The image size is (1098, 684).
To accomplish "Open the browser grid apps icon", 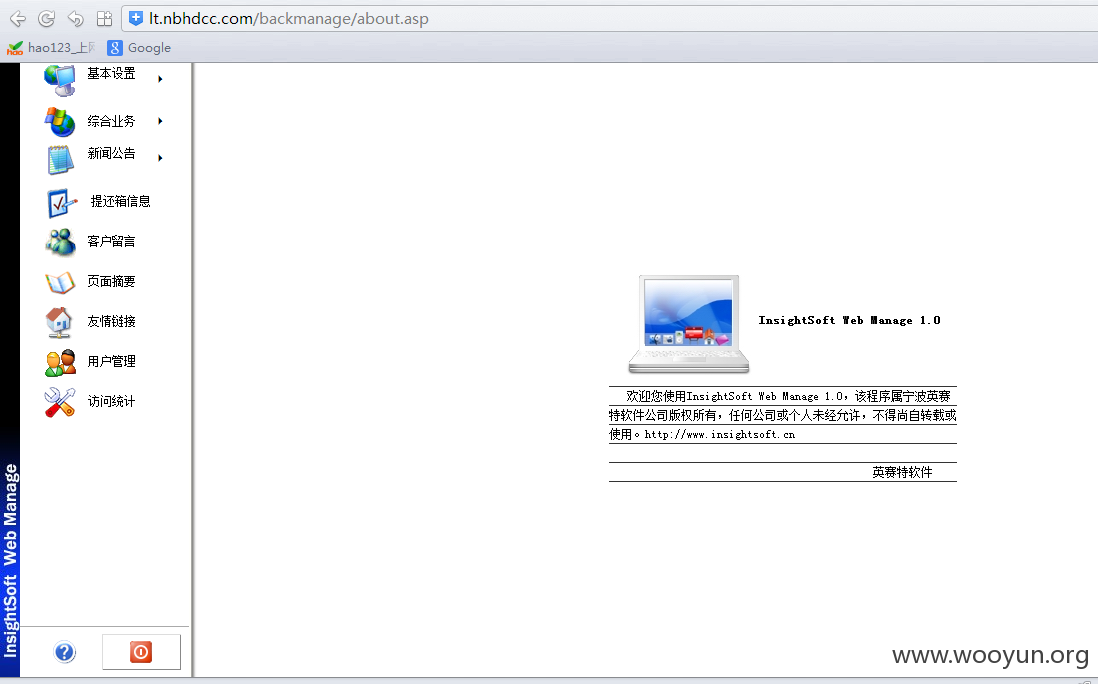I will pos(104,19).
